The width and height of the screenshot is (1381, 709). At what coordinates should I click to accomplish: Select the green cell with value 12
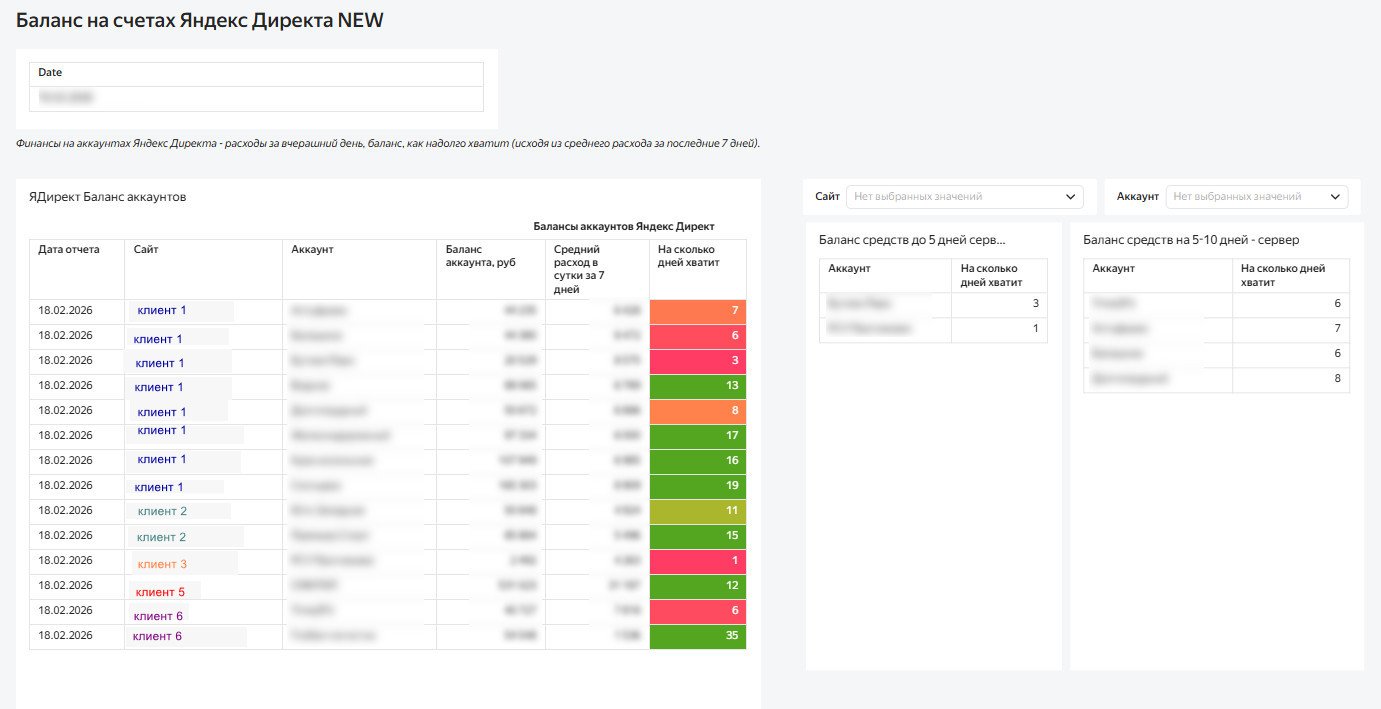pos(698,587)
